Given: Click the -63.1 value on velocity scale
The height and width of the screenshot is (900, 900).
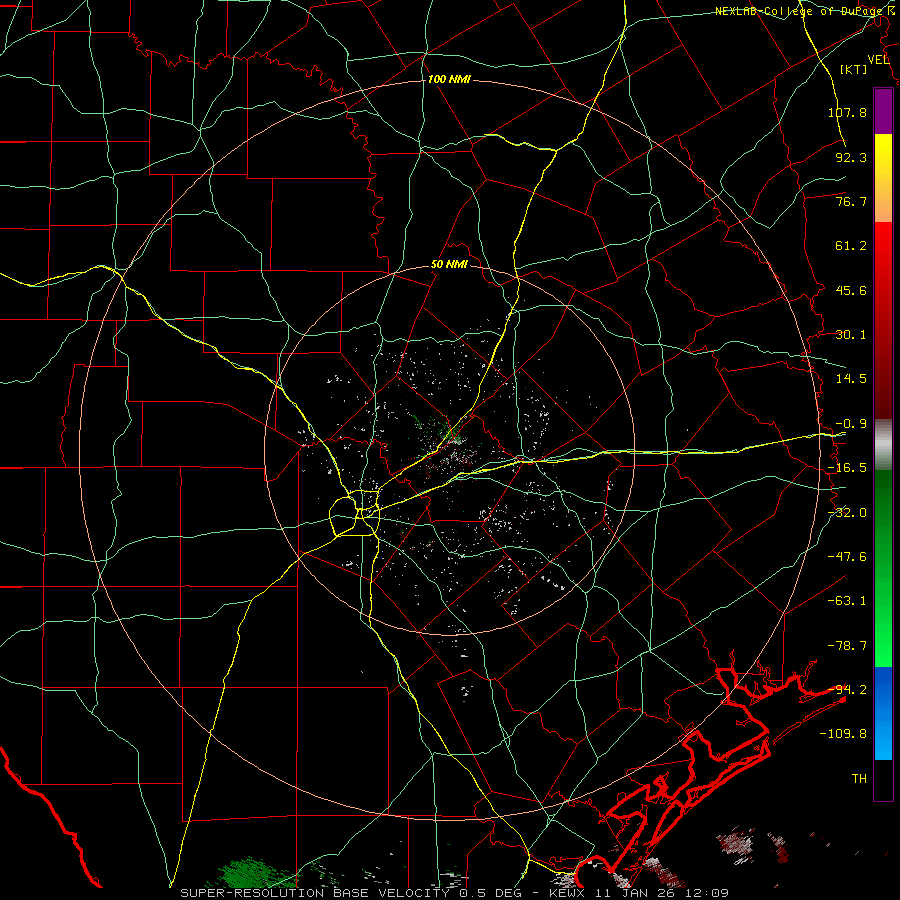Looking at the screenshot, I should pos(847,601).
